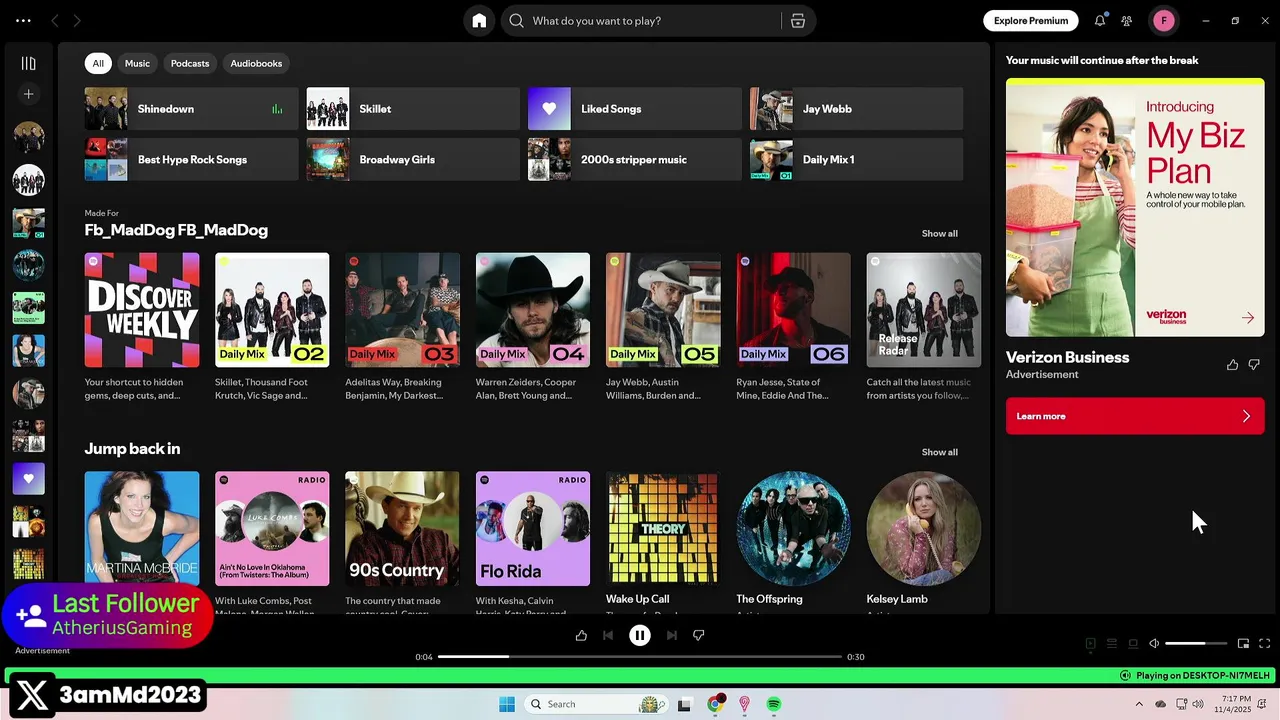
Task: Open the Miniplayer icon
Action: [x=1243, y=644]
